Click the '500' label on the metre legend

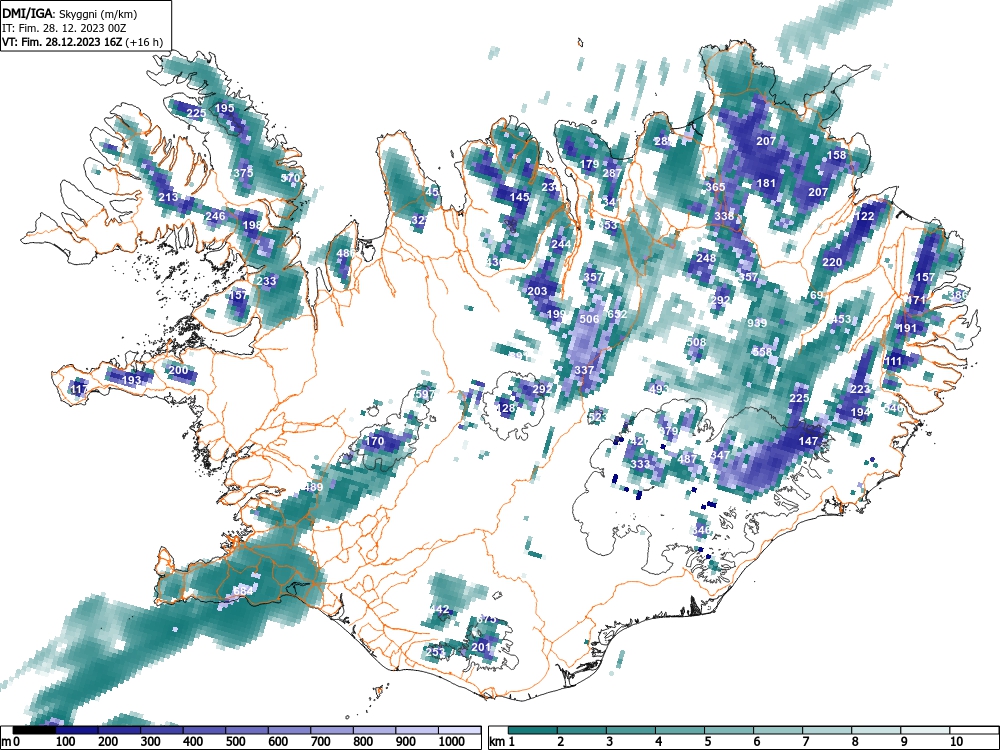pos(235,742)
